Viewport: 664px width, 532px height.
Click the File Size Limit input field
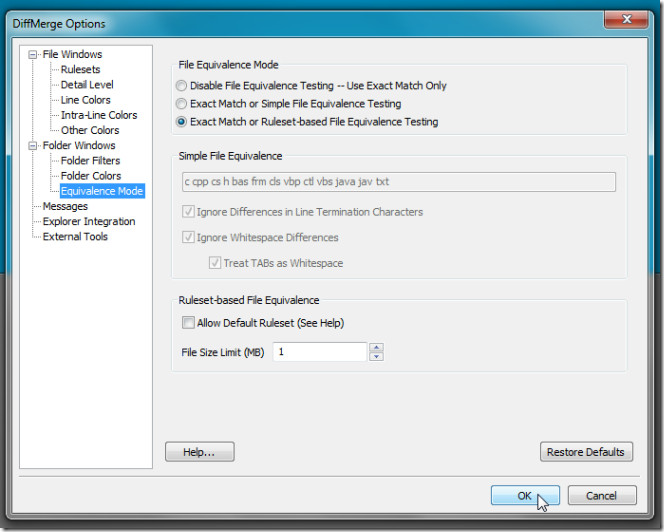tap(320, 352)
